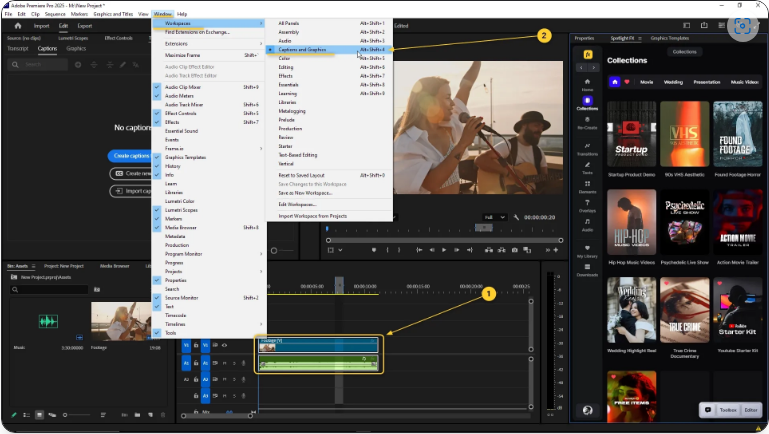This screenshot has height=434, width=769.
Task: Open Spotlight FX panel menu
Action: pyautogui.click(x=639, y=38)
